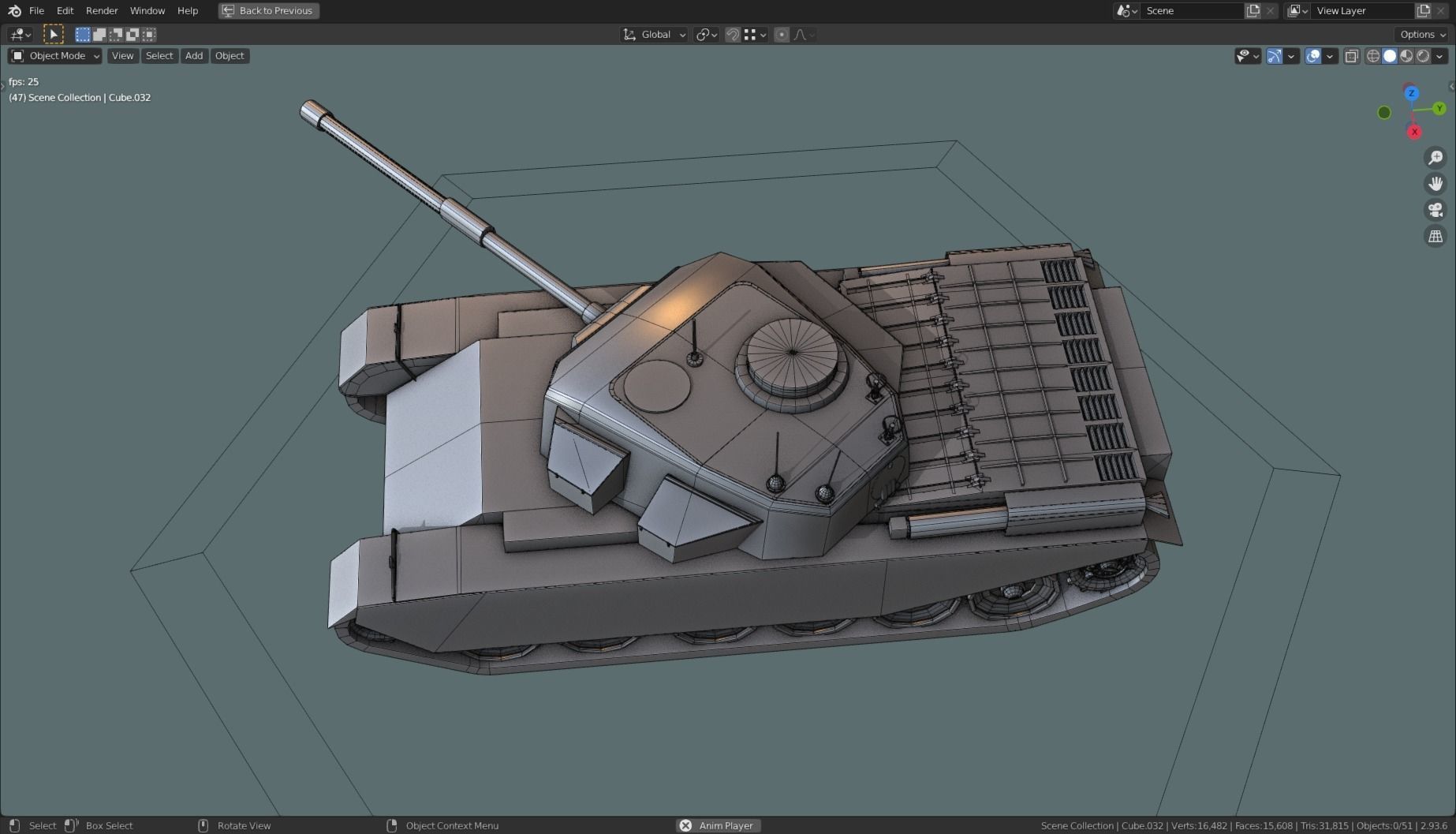The image size is (1456, 834).
Task: Click the View Layer name field
Action: [x=1362, y=10]
